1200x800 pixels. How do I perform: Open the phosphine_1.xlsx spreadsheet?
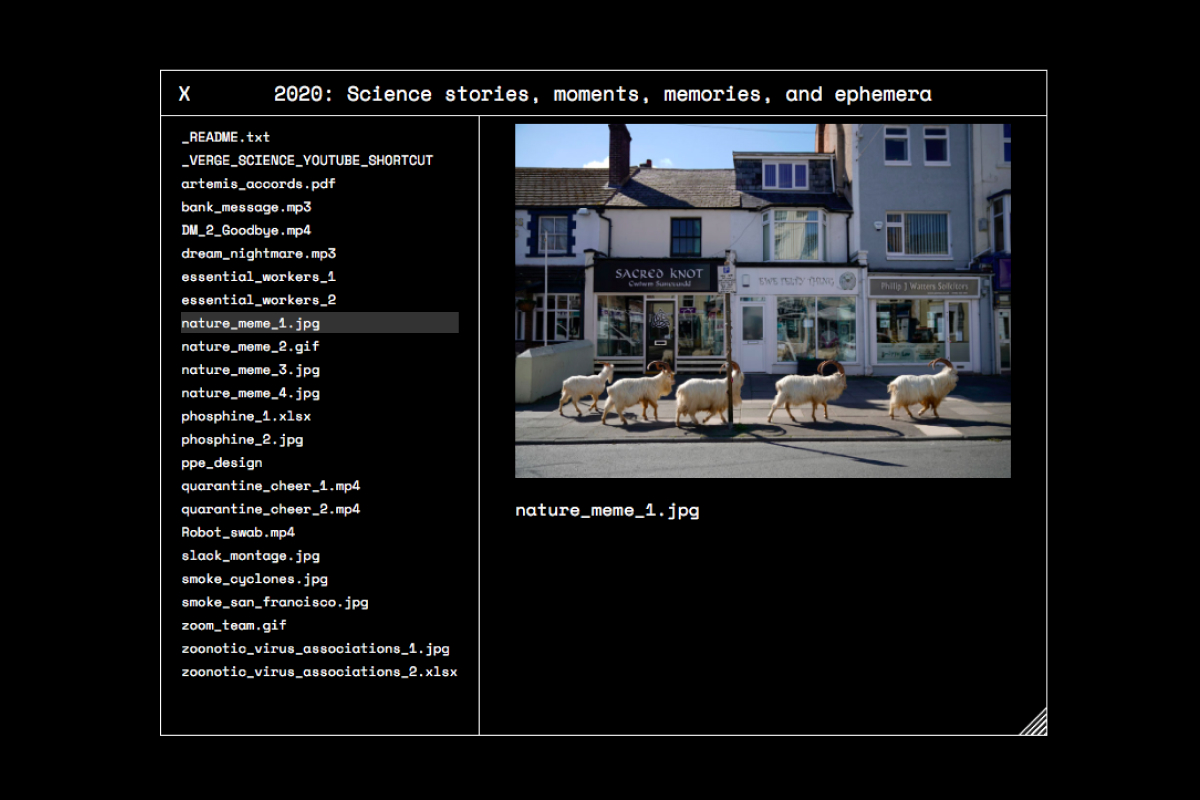click(x=246, y=416)
